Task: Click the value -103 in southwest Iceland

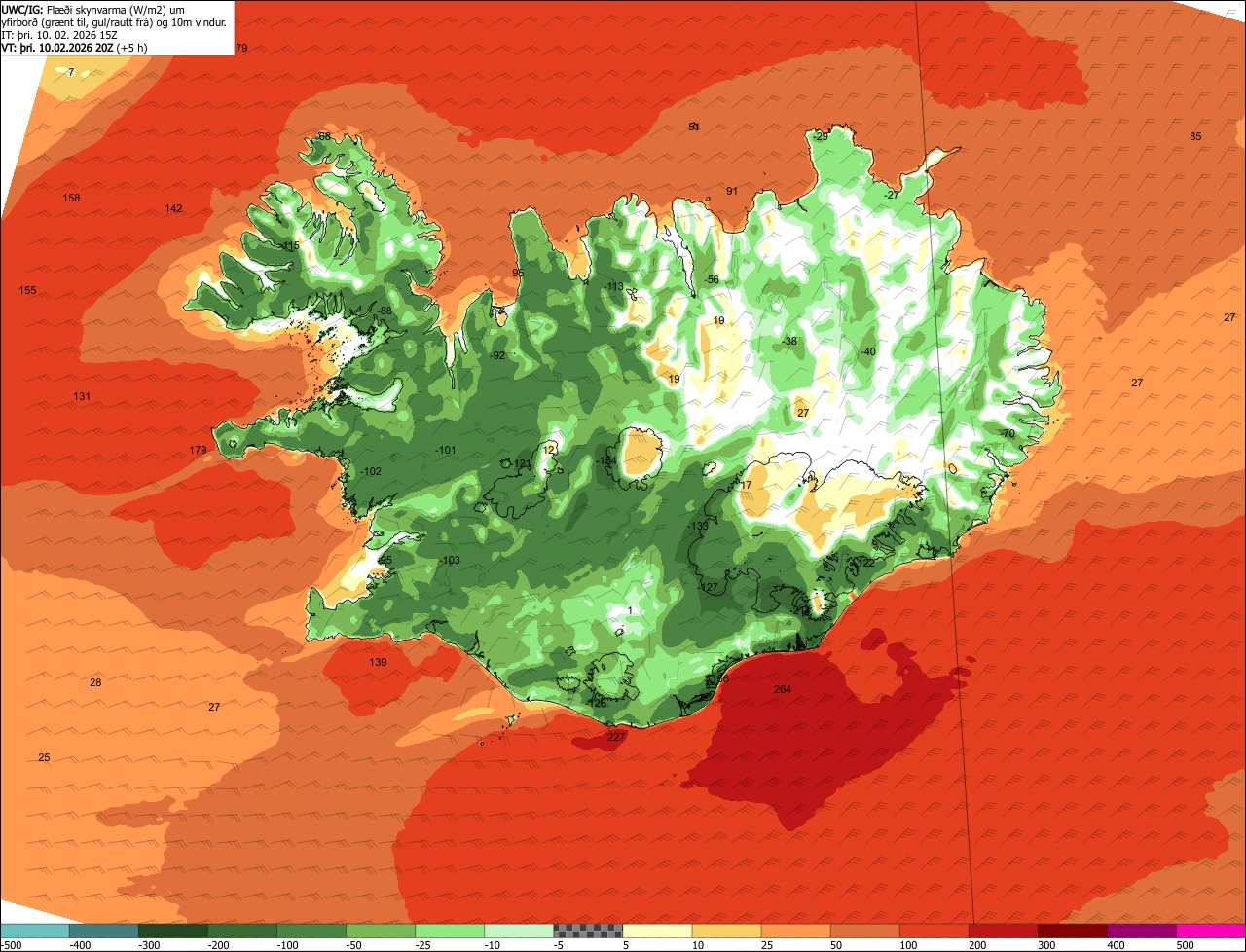Action: pyautogui.click(x=449, y=560)
